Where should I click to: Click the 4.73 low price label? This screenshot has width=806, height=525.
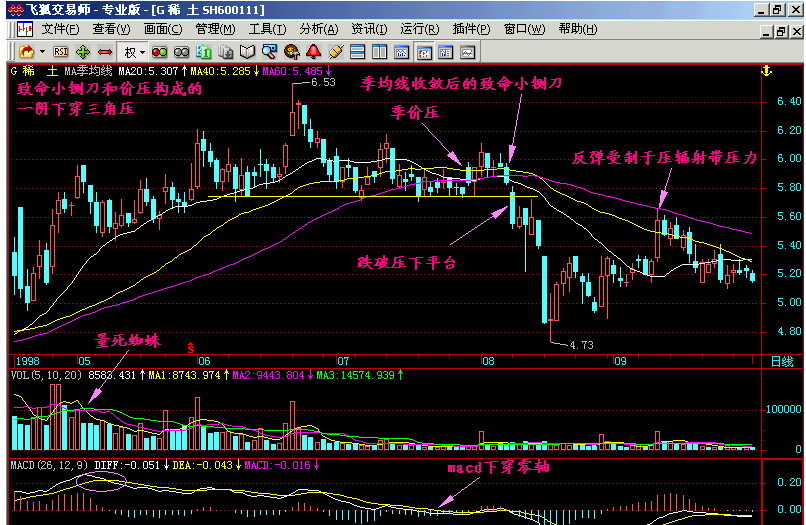581,346
